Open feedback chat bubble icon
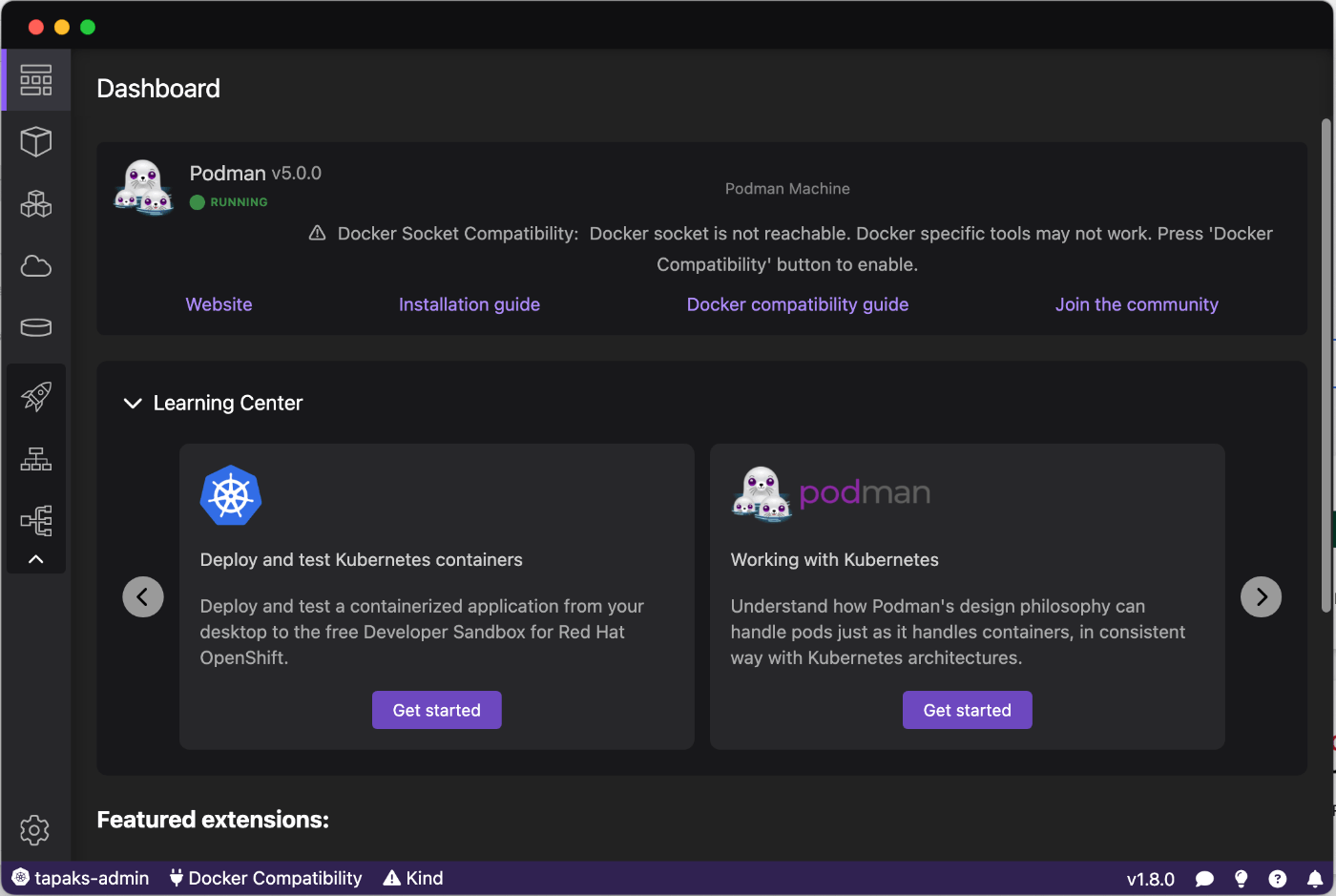The height and width of the screenshot is (896, 1336). tap(1205, 879)
